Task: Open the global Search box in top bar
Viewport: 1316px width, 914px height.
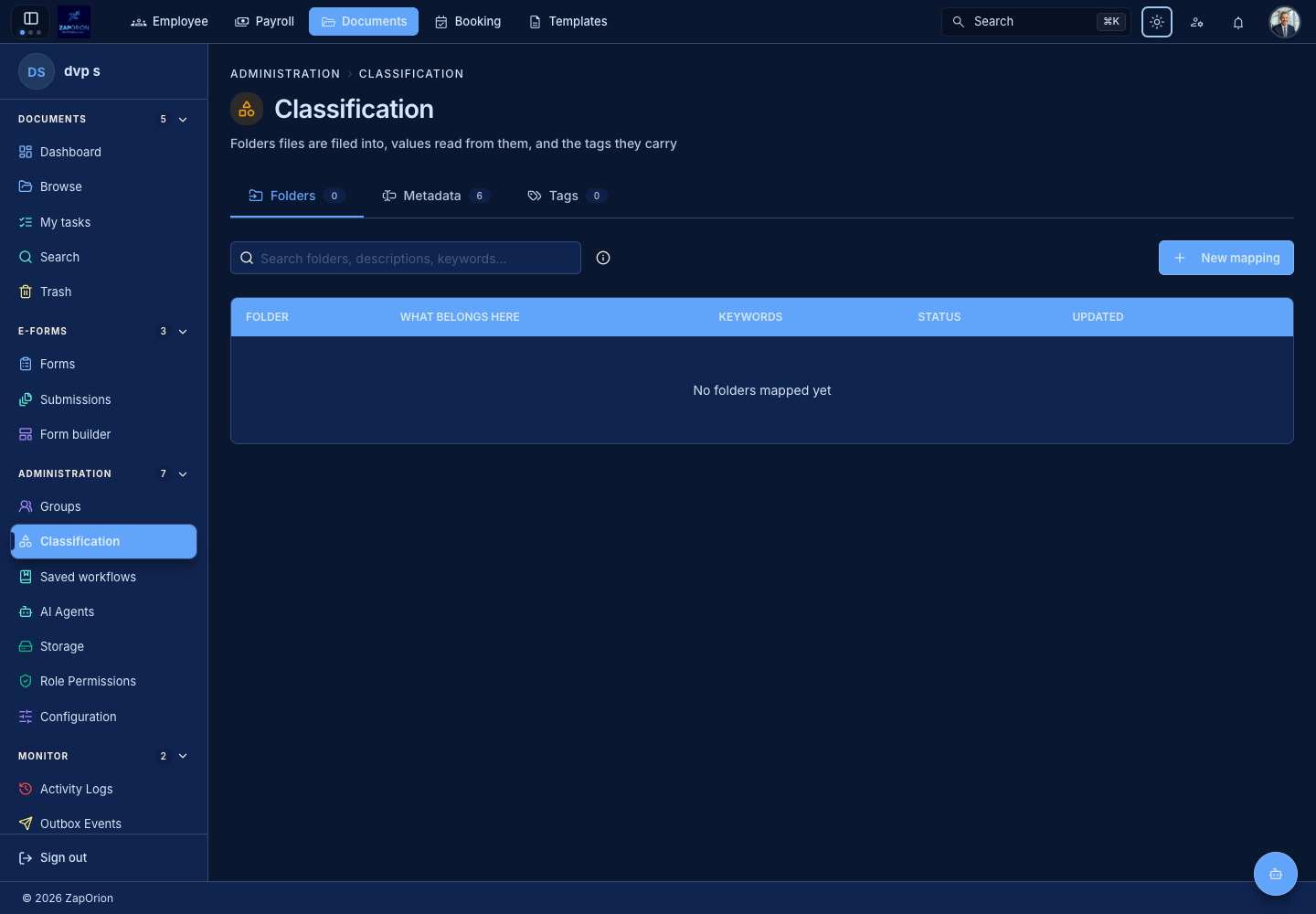Action: (x=1036, y=22)
